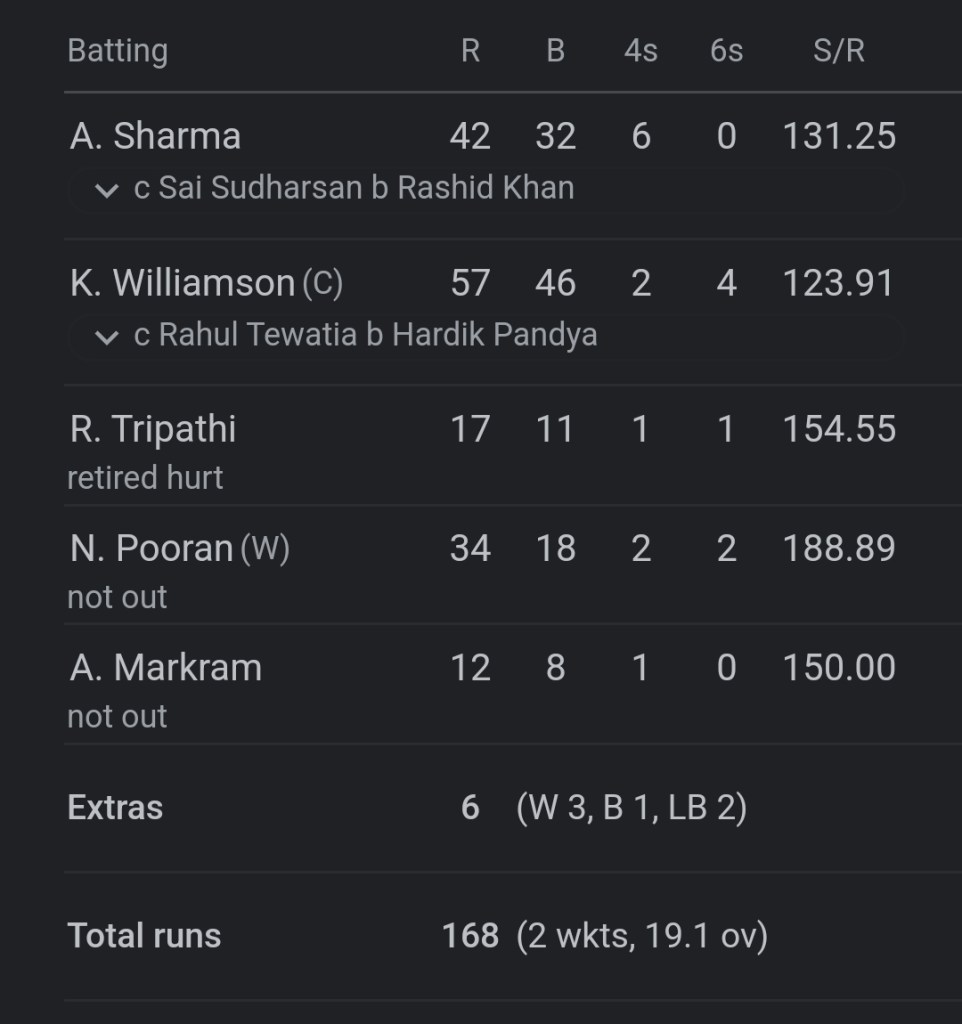
Task: Select the Extras row label
Action: click(x=115, y=808)
